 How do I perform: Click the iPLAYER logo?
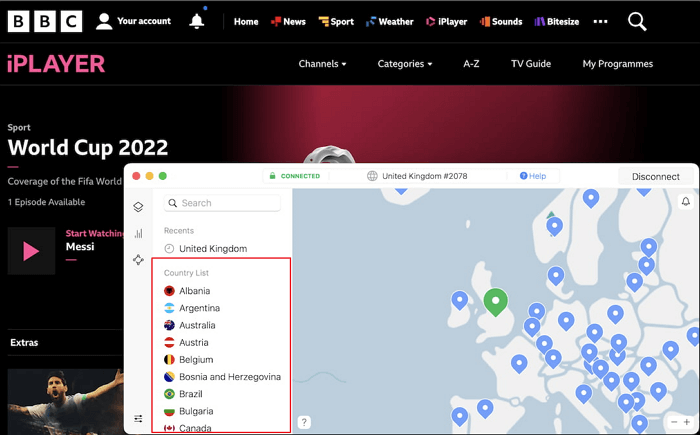pyautogui.click(x=56, y=64)
